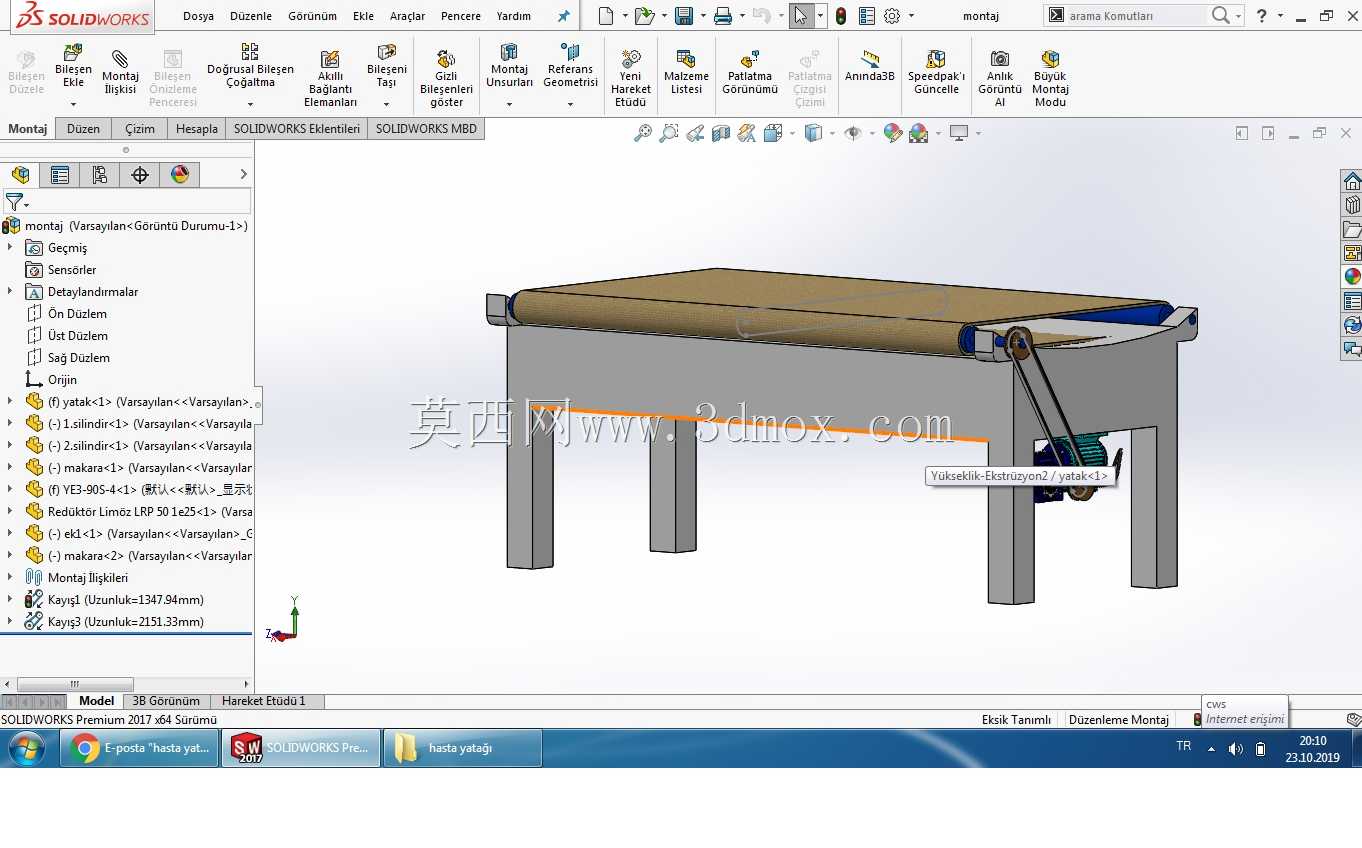Image resolution: width=1362 pixels, height=848 pixels.
Task: Click the Referans Geometrisi icon
Action: (570, 52)
